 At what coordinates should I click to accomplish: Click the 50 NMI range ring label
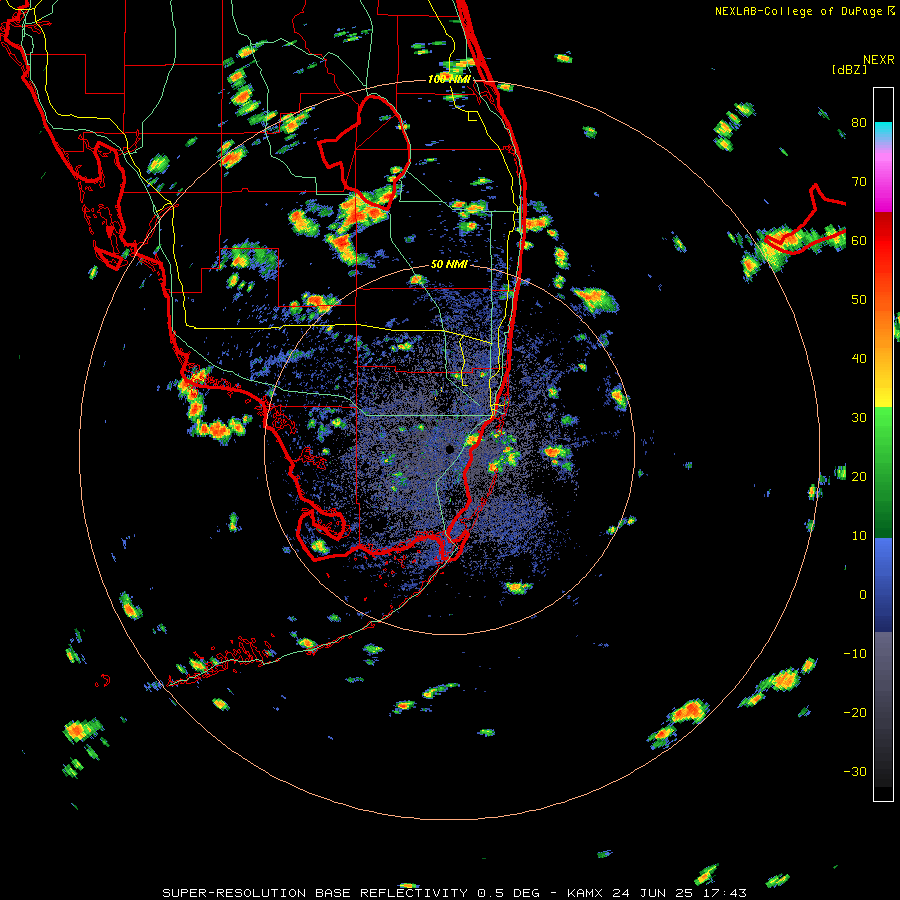(449, 265)
